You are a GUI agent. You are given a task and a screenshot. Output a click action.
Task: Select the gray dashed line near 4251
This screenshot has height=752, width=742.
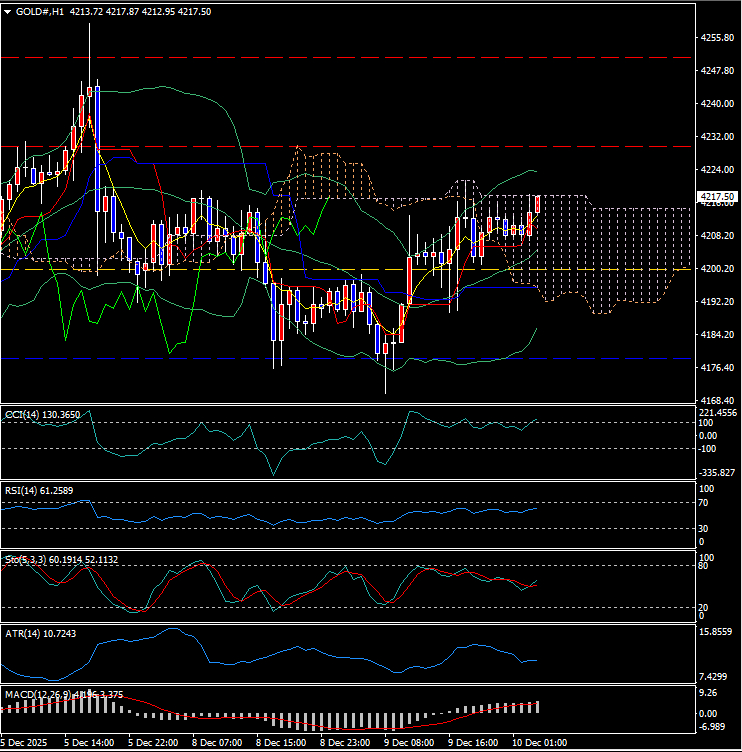pos(400,58)
